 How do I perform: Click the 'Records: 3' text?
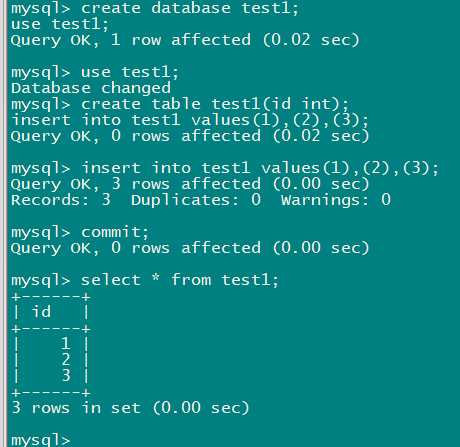(x=61, y=200)
